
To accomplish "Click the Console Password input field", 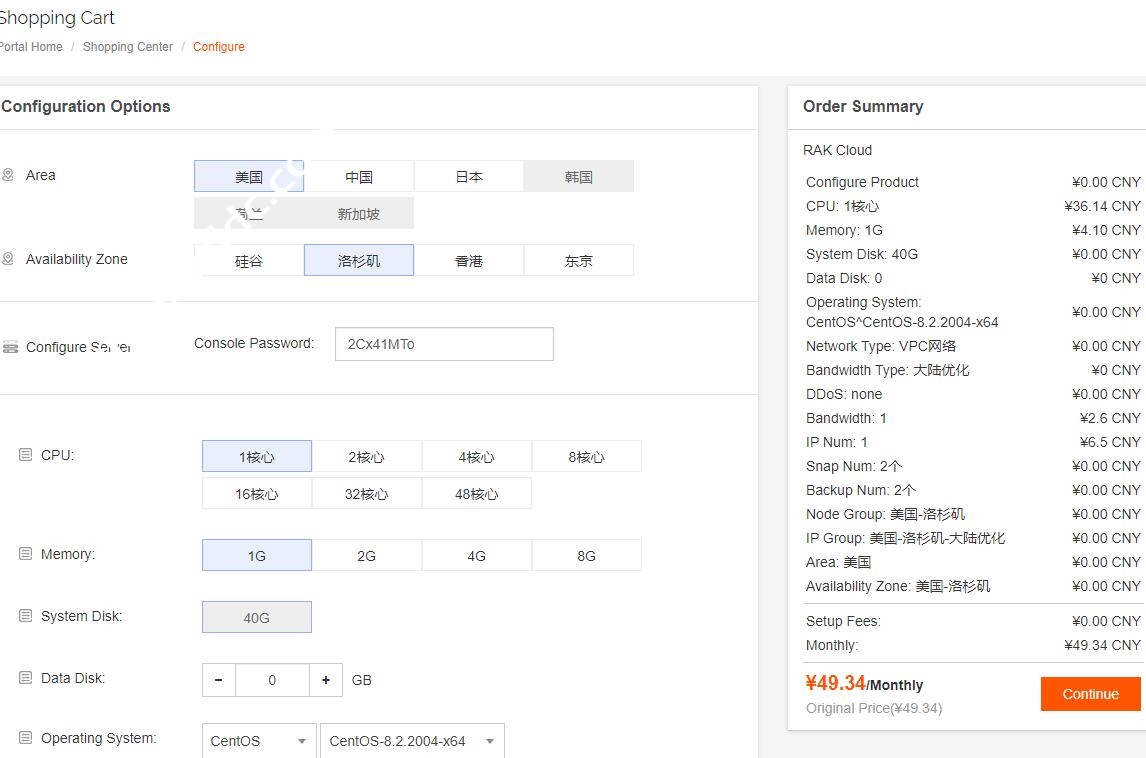I will click(x=443, y=344).
